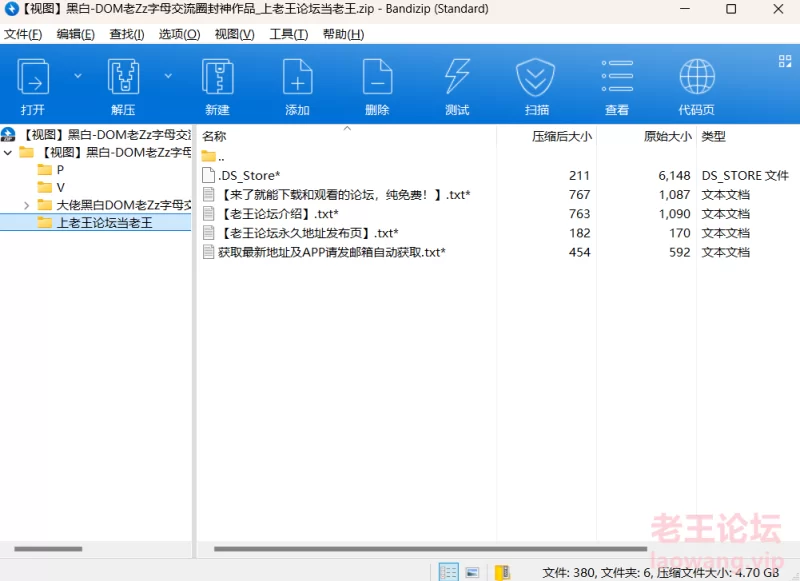Open the 帮助(H) menu

(x=343, y=34)
